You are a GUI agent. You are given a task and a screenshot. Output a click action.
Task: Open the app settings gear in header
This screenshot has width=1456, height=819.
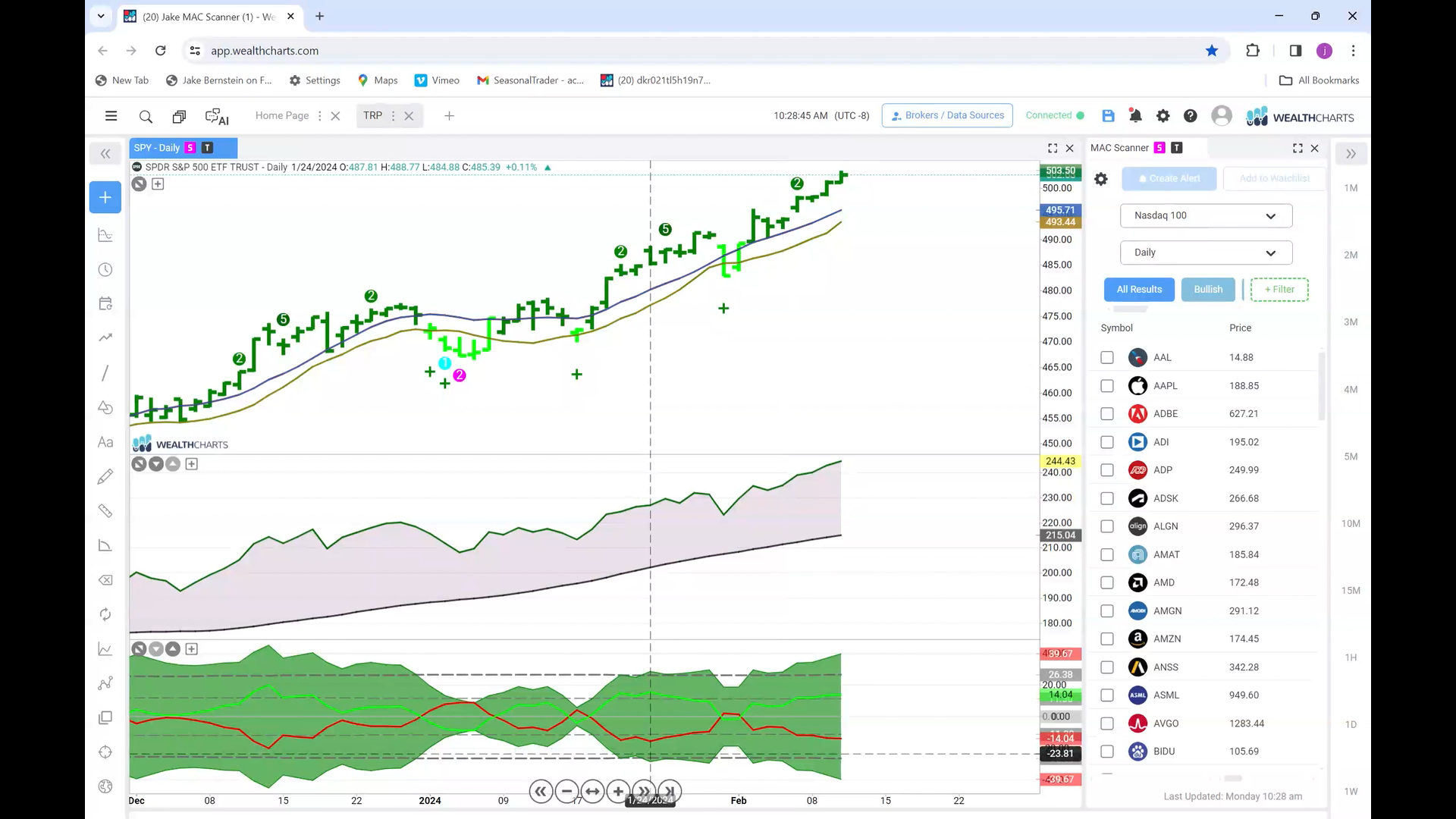click(1163, 115)
